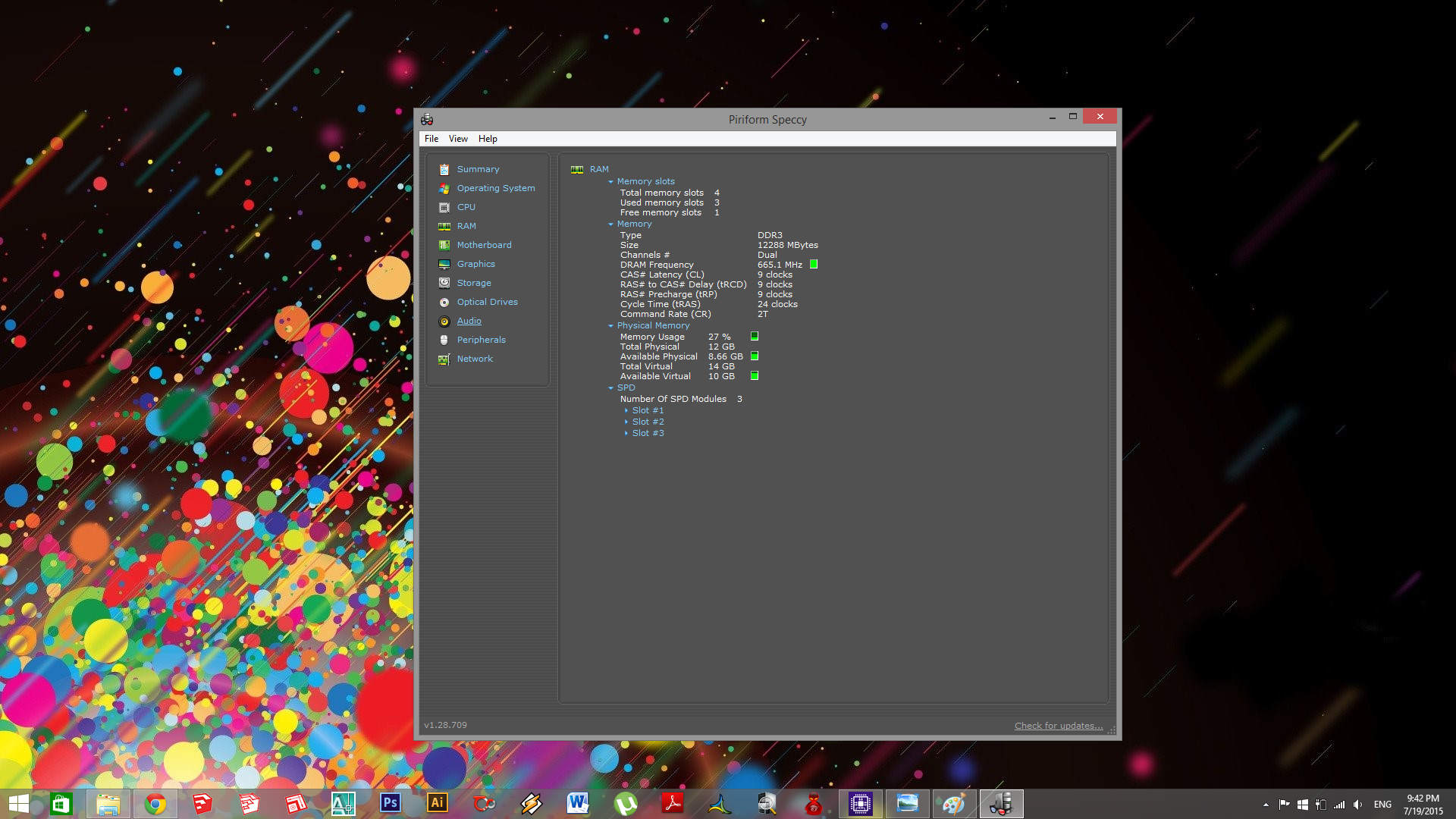The image size is (1456, 819).
Task: Click the Piriform Speccy title text
Action: (767, 120)
